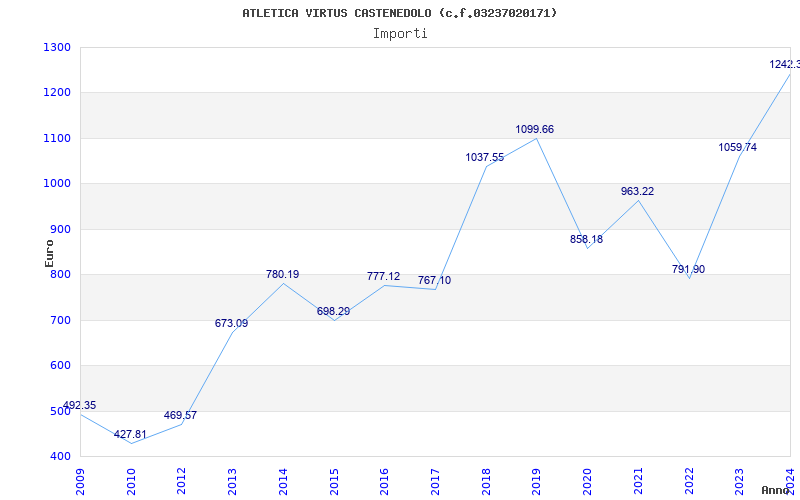Click the Euro y-axis title
800x500 pixels.
pyautogui.click(x=48, y=252)
